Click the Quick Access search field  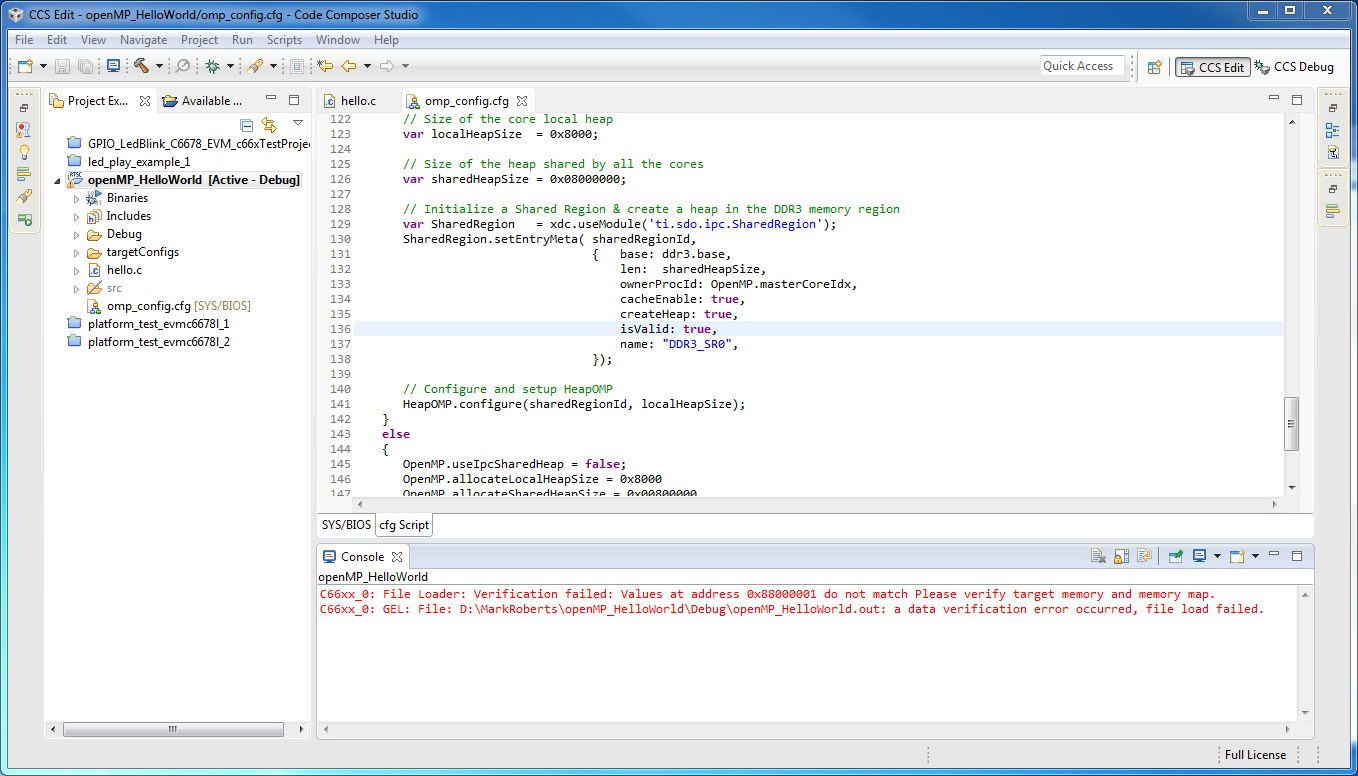(1082, 66)
